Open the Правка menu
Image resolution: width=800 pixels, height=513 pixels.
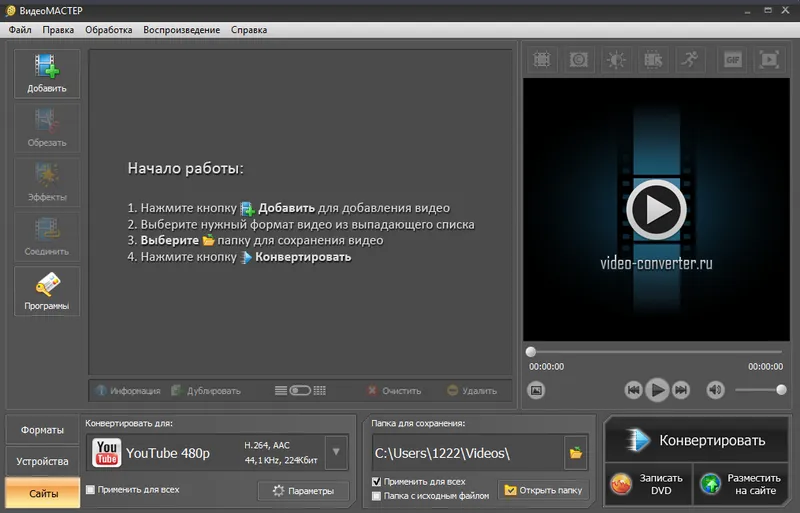tap(58, 30)
